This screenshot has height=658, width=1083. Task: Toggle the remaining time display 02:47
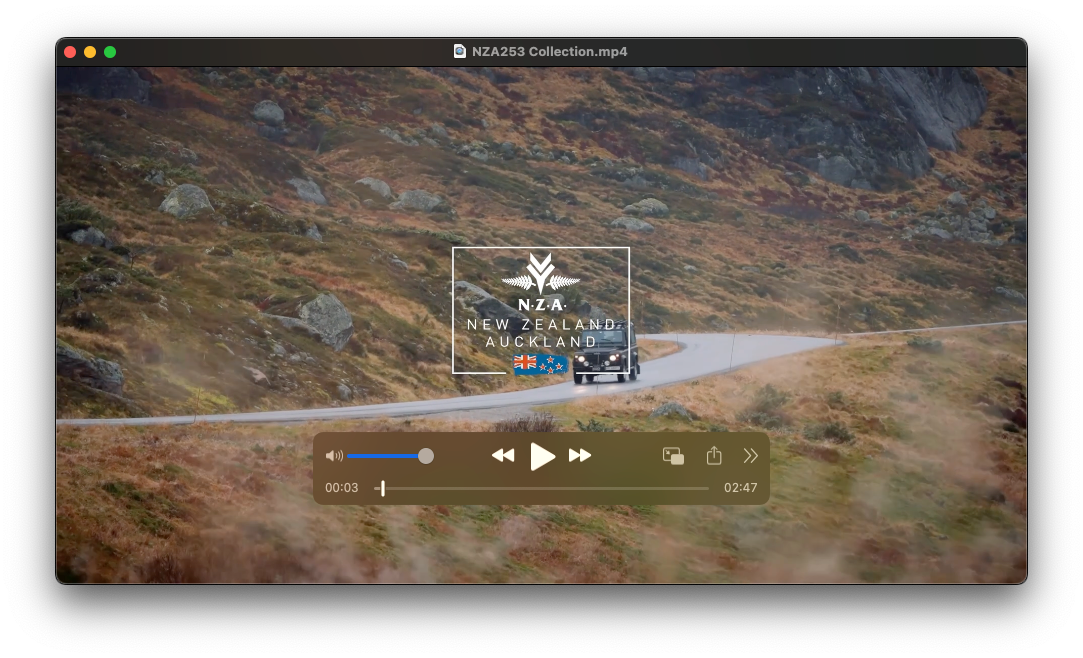740,487
